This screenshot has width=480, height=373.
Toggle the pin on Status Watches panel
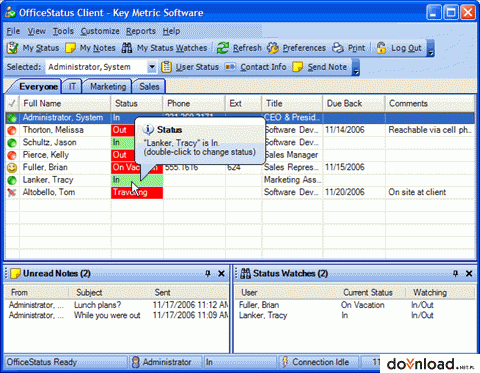[x=455, y=274]
